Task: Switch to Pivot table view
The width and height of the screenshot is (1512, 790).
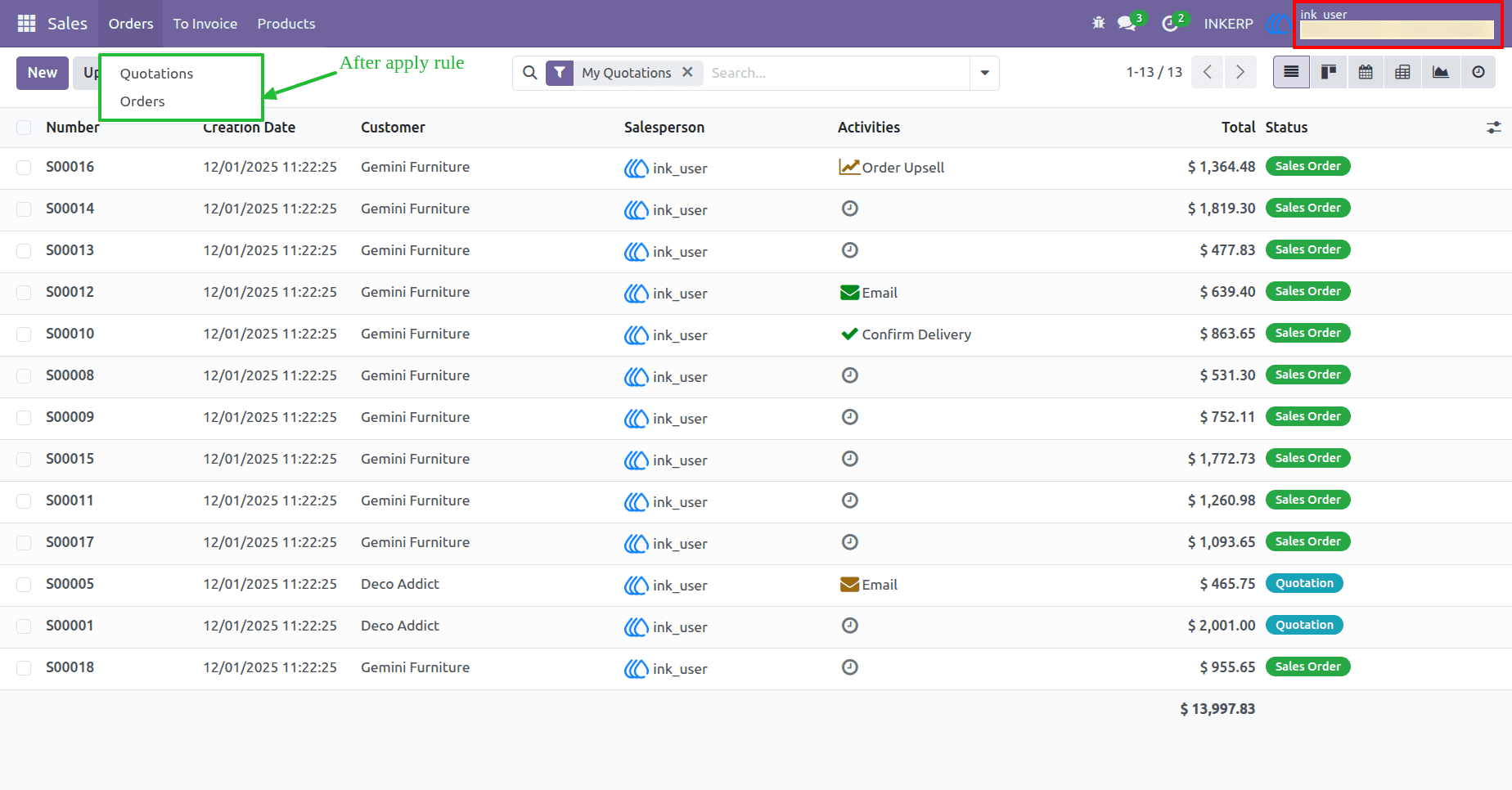Action: (1402, 72)
